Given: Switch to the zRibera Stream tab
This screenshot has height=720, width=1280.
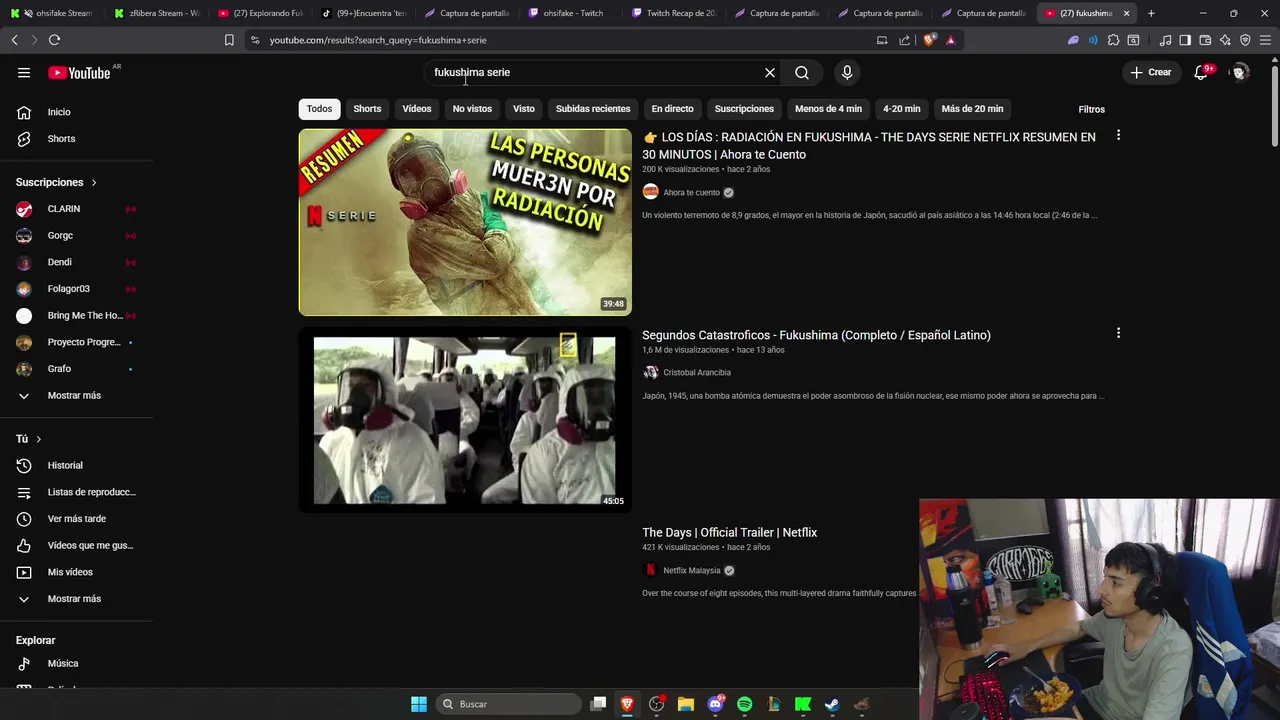Looking at the screenshot, I should click(x=158, y=13).
